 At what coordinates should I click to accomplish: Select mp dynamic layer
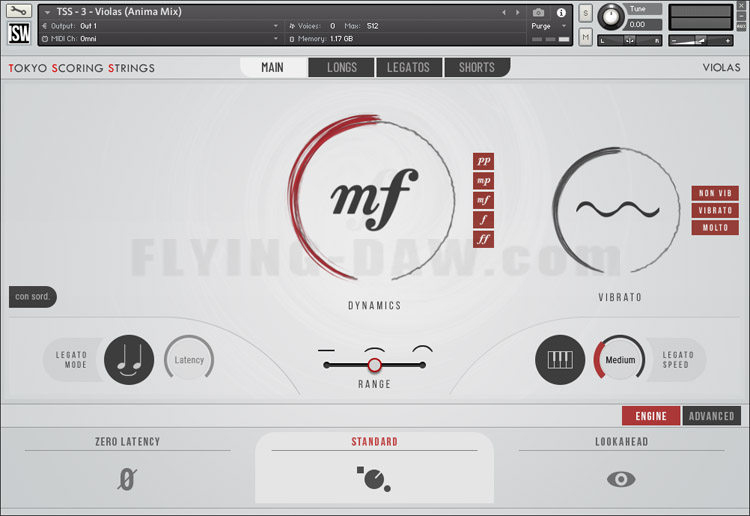(484, 181)
